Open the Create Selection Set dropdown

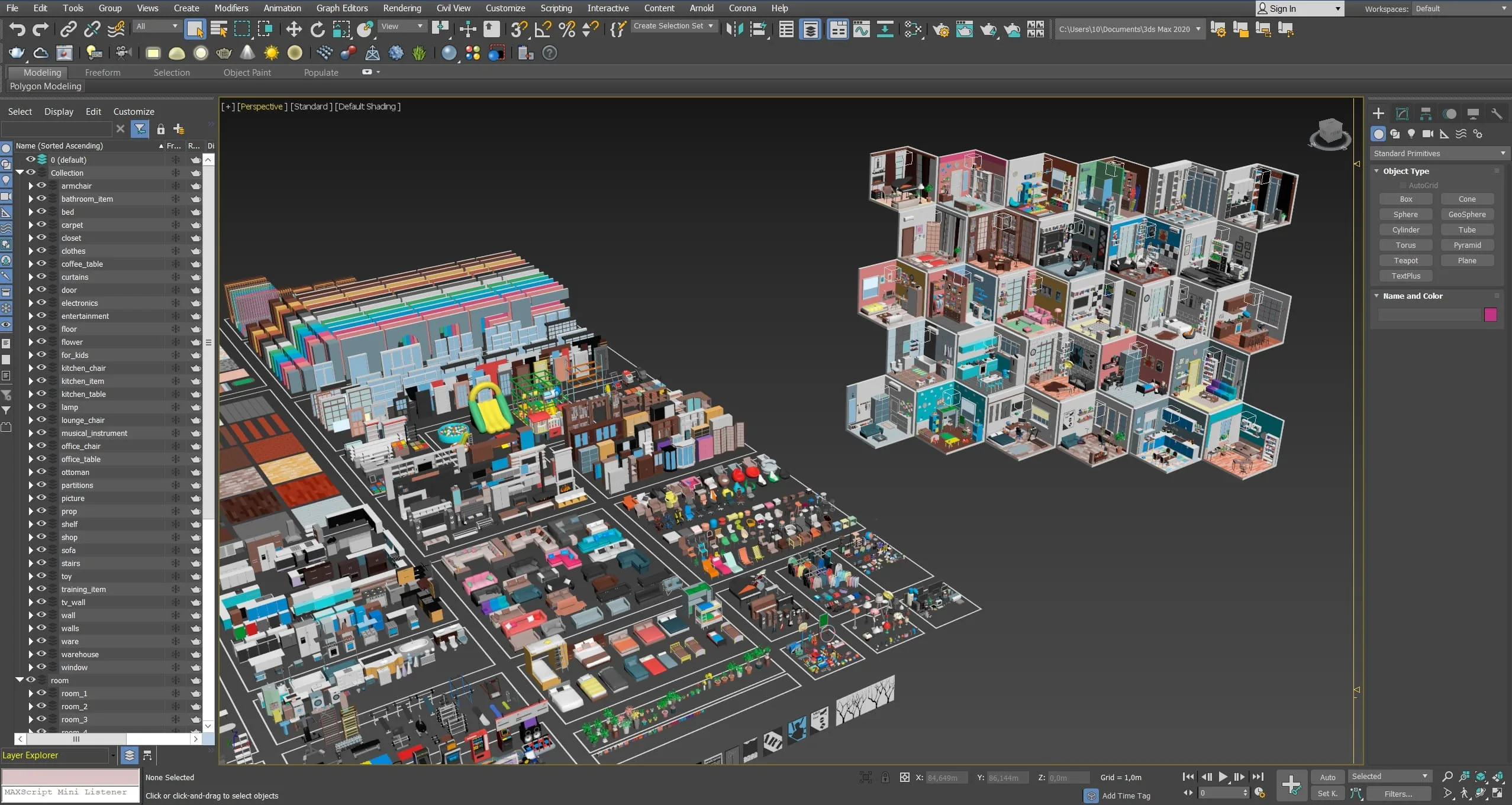[674, 26]
